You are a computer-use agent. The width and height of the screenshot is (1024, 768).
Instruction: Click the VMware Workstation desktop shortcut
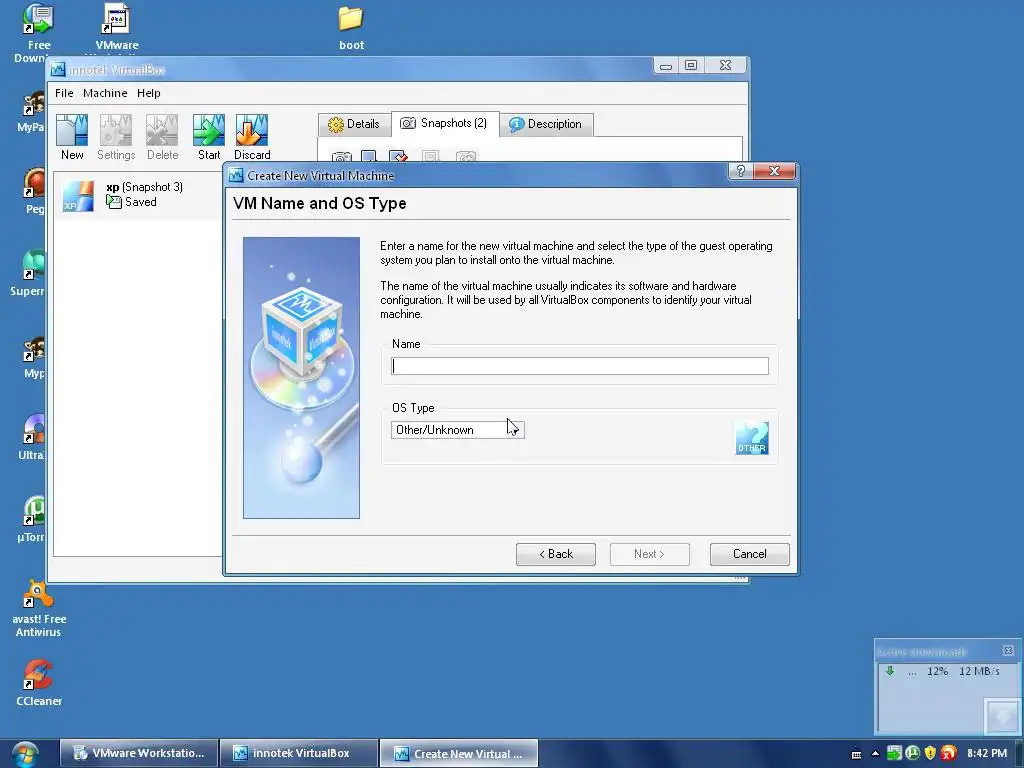(x=117, y=27)
